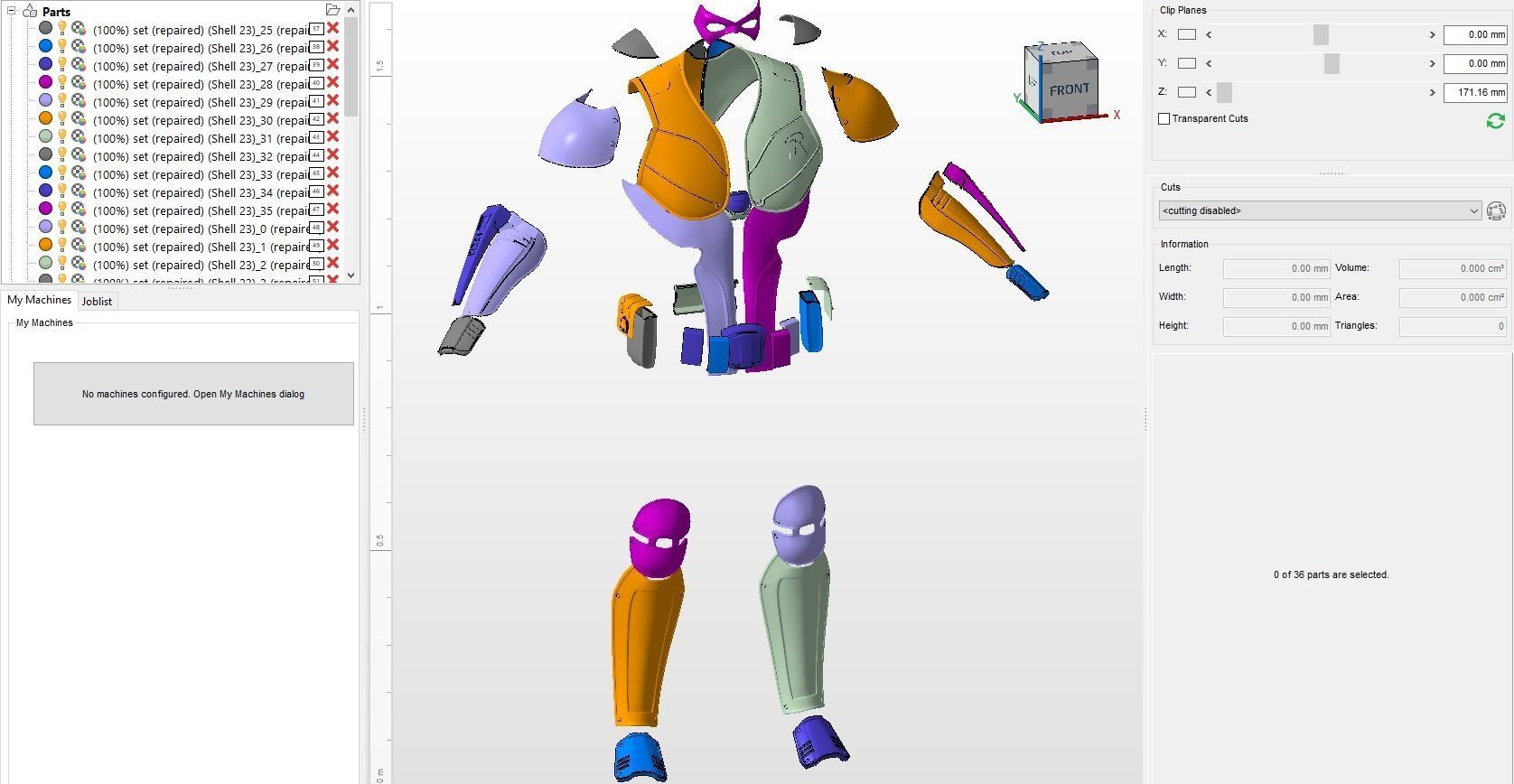Click the purple mask part in viewport
1514x784 pixels.
(x=726, y=22)
